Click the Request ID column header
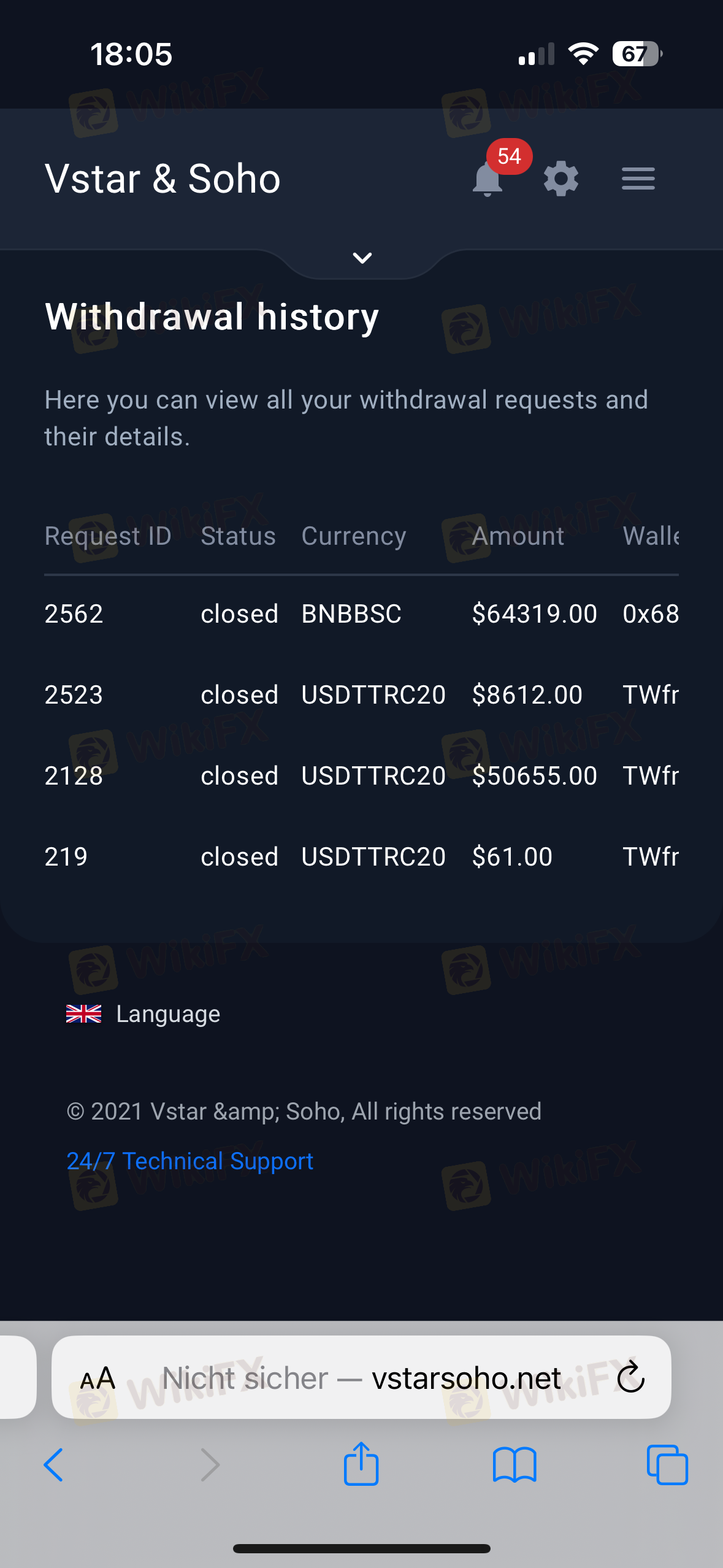 [x=108, y=536]
